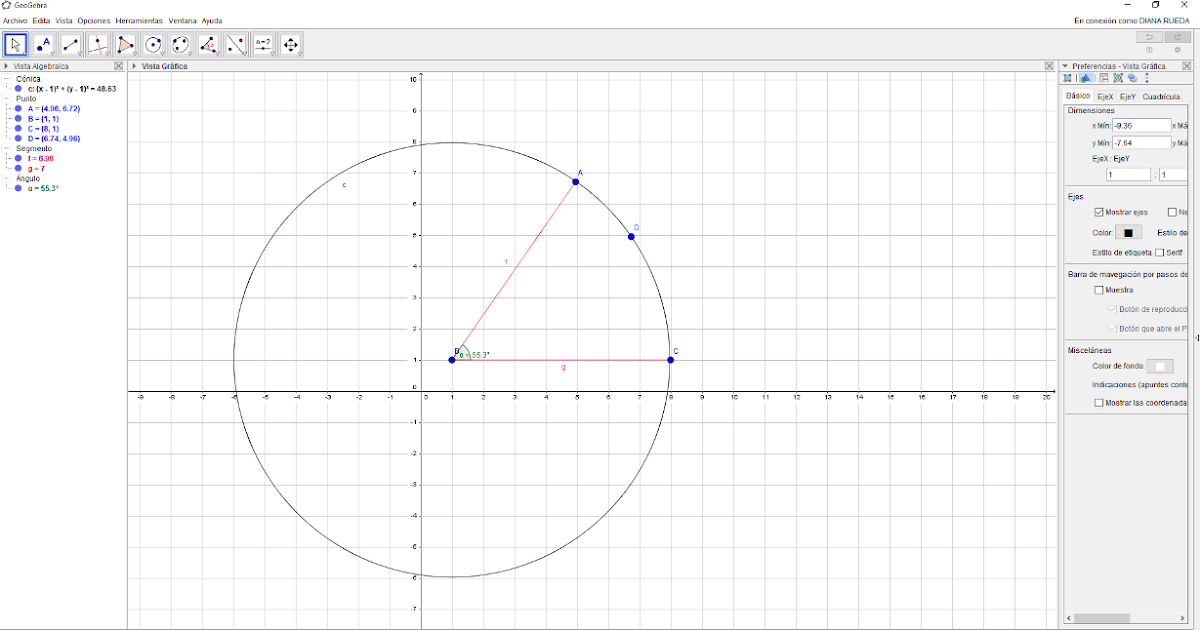
Task: Enable the Serif label style checkbox
Action: coord(1159,251)
